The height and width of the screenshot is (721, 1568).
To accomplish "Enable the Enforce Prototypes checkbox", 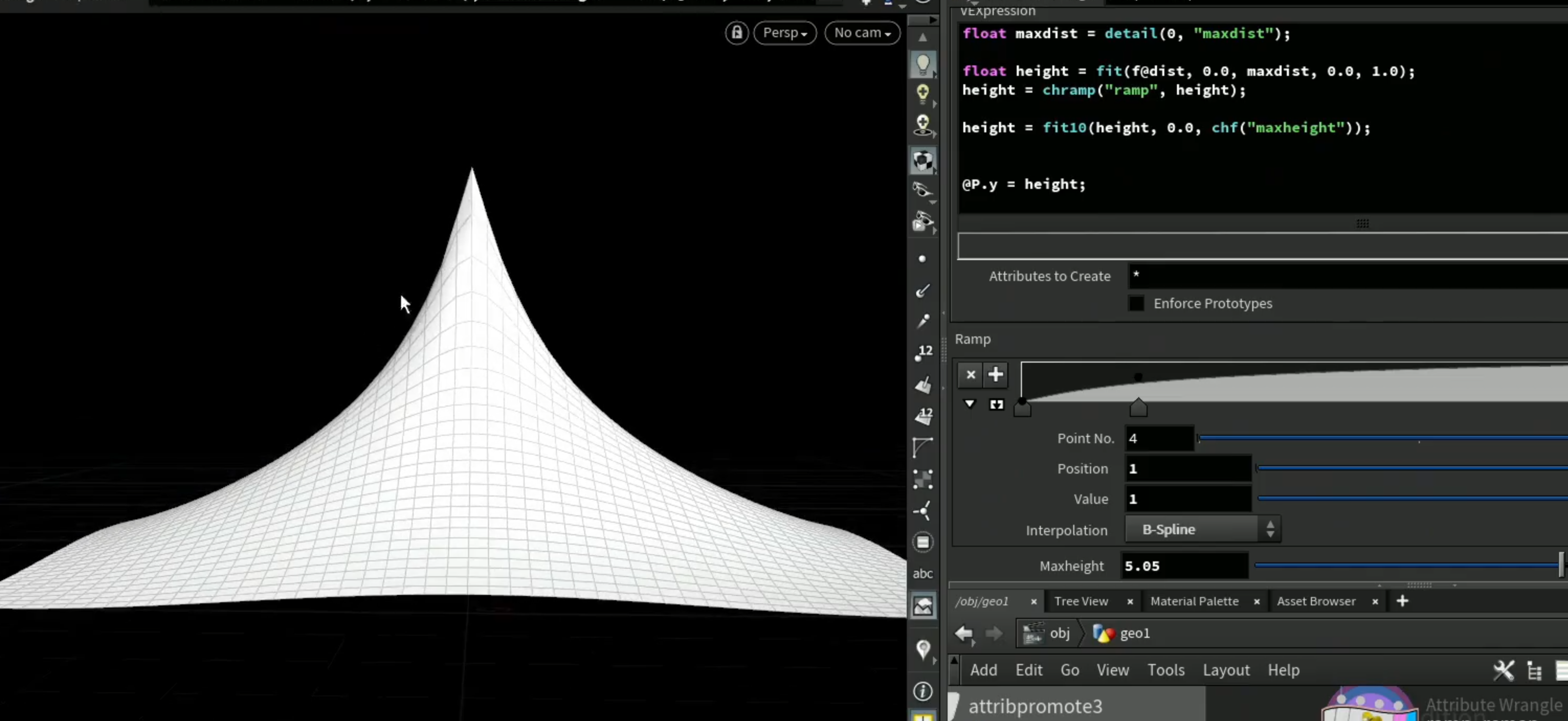I will click(x=1136, y=303).
